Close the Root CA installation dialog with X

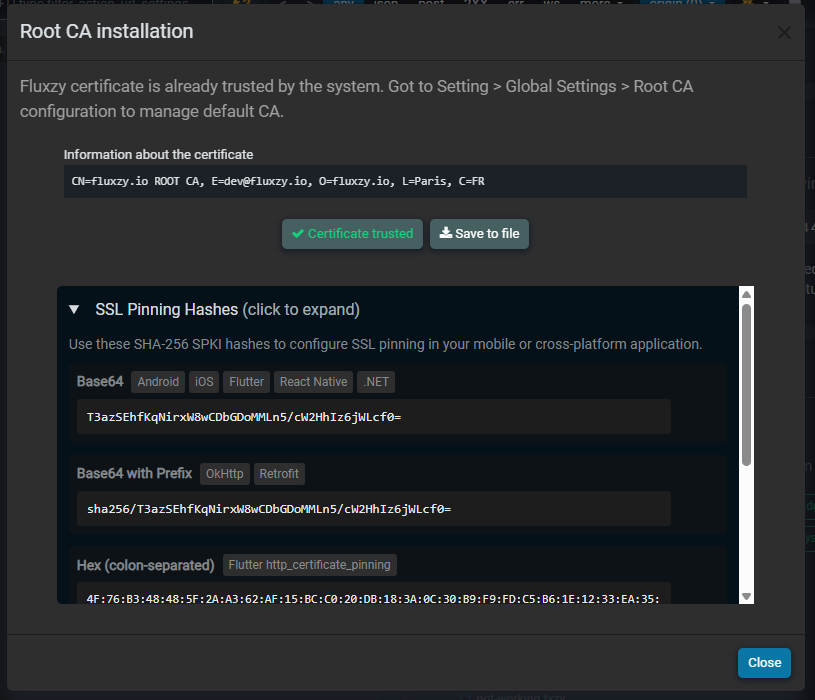point(784,33)
